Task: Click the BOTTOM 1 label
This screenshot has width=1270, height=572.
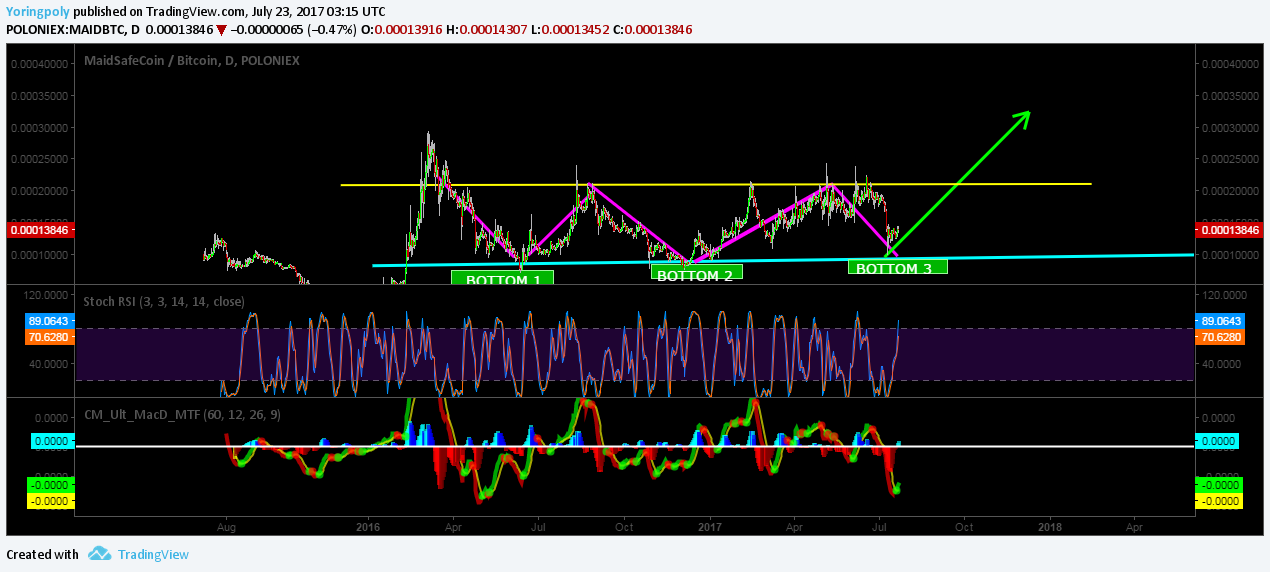Action: (x=503, y=279)
